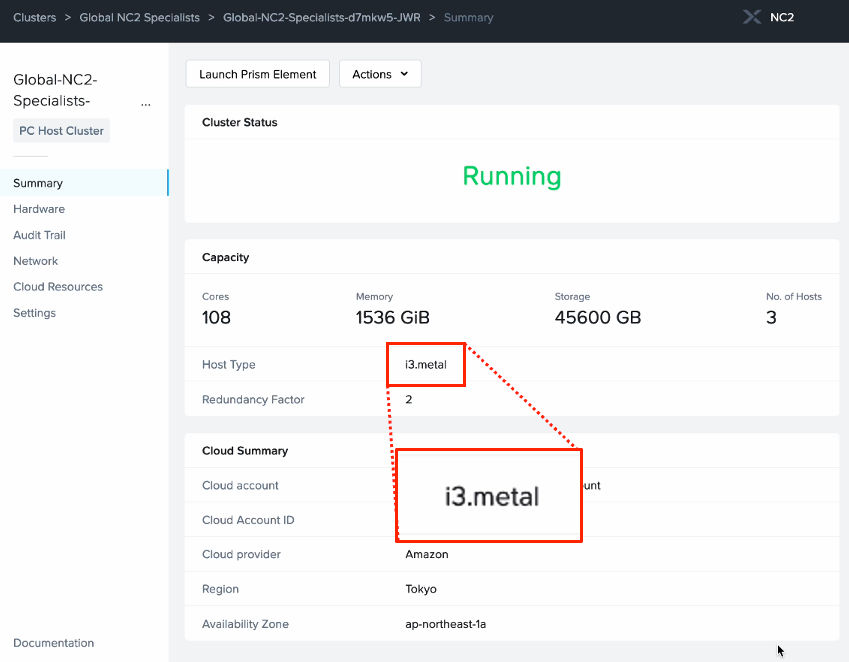Click the PC Host Cluster badge

click(x=61, y=130)
